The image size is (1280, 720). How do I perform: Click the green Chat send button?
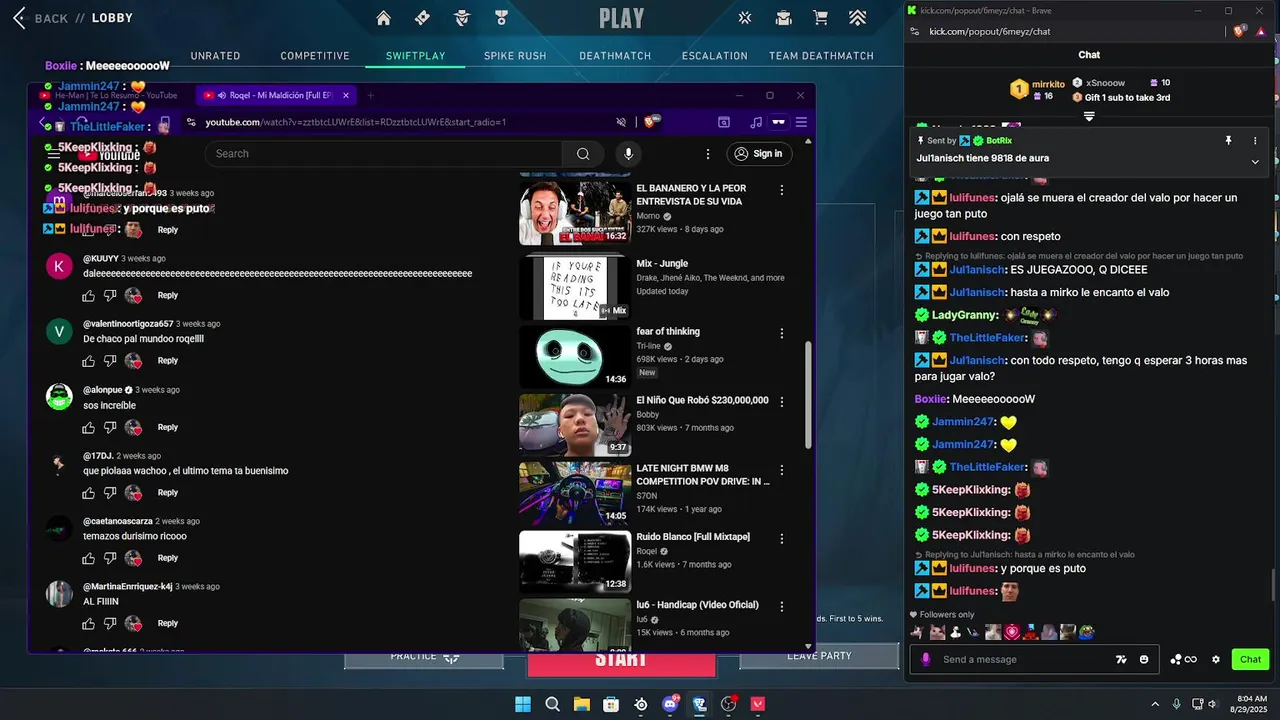click(x=1250, y=659)
